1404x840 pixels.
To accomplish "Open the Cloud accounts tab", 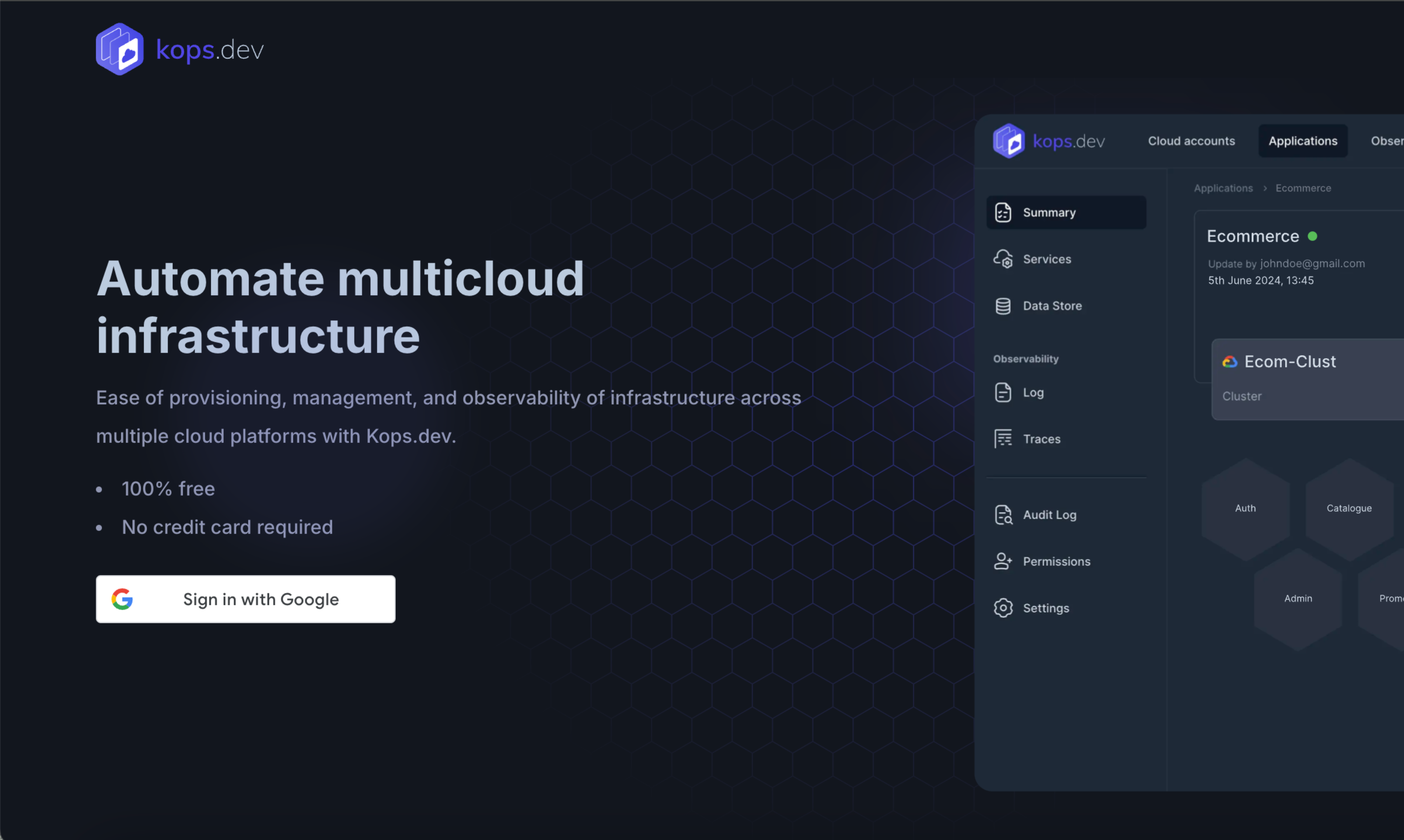I will tap(1191, 141).
